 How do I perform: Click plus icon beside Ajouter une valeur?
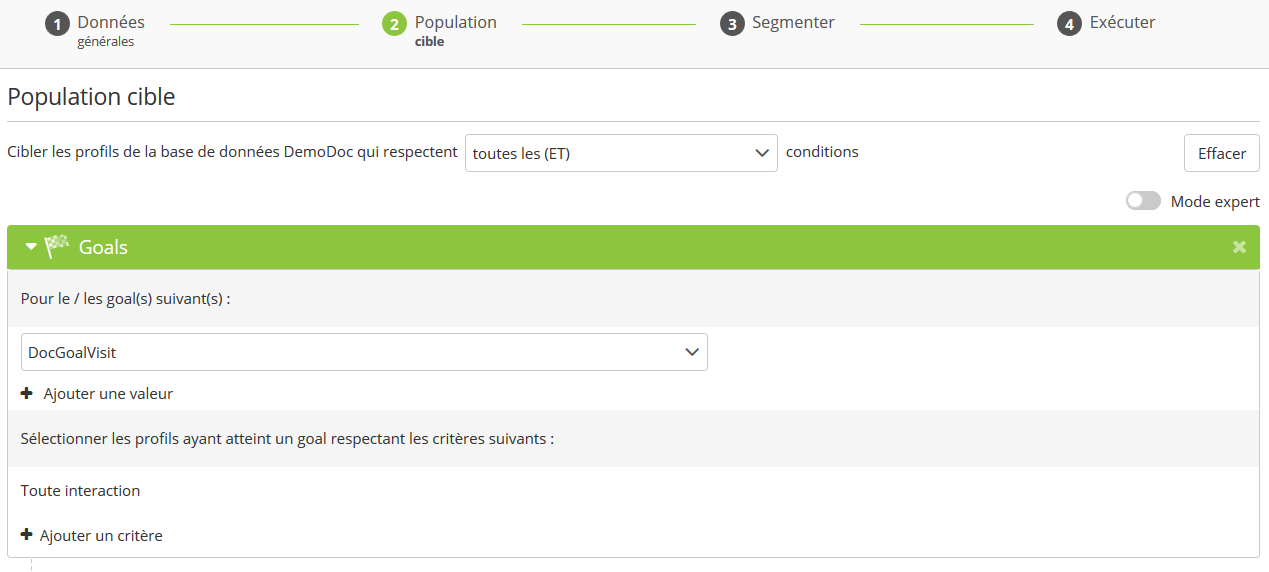tap(27, 394)
